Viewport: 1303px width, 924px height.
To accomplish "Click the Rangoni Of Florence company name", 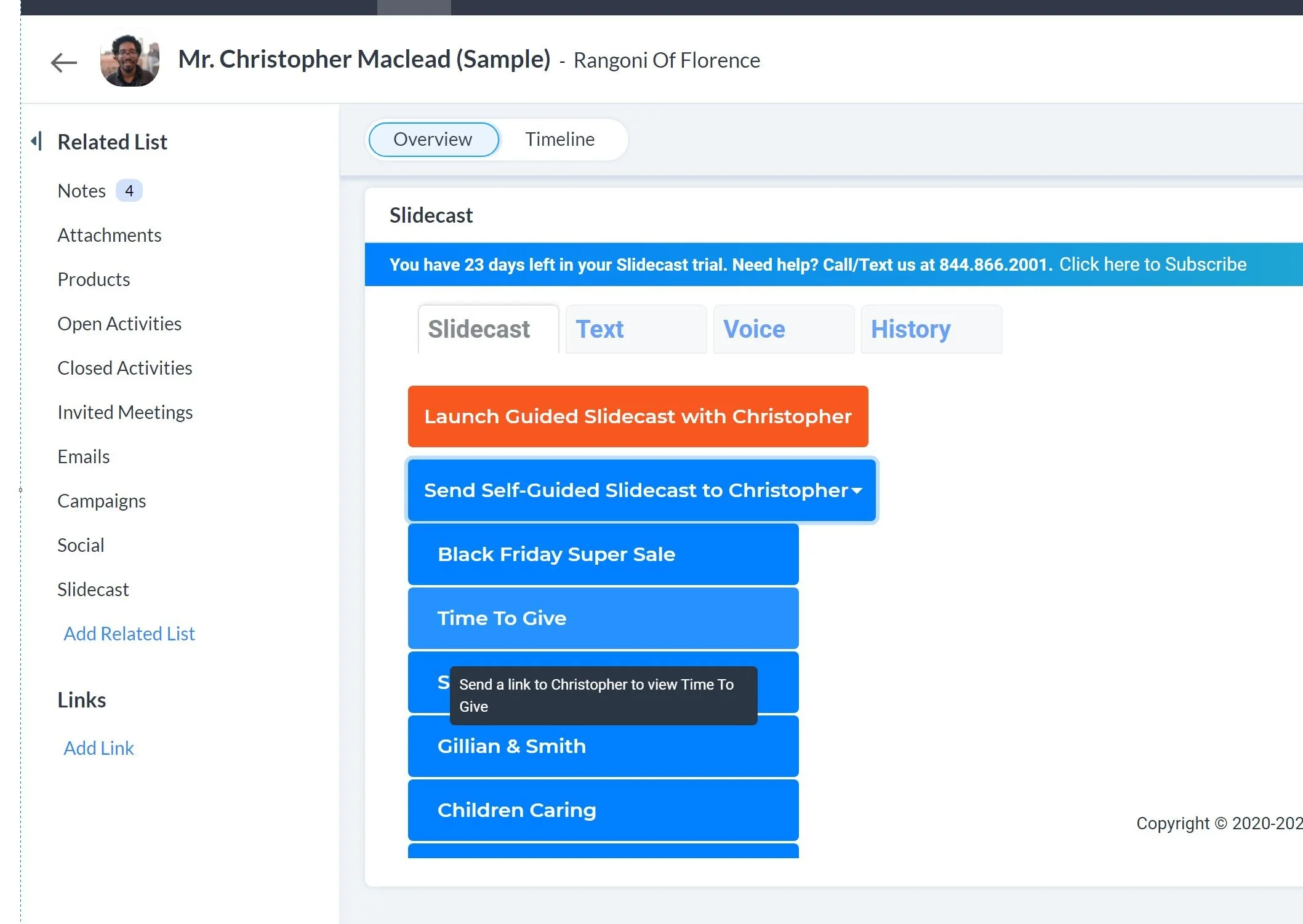I will pyautogui.click(x=667, y=60).
